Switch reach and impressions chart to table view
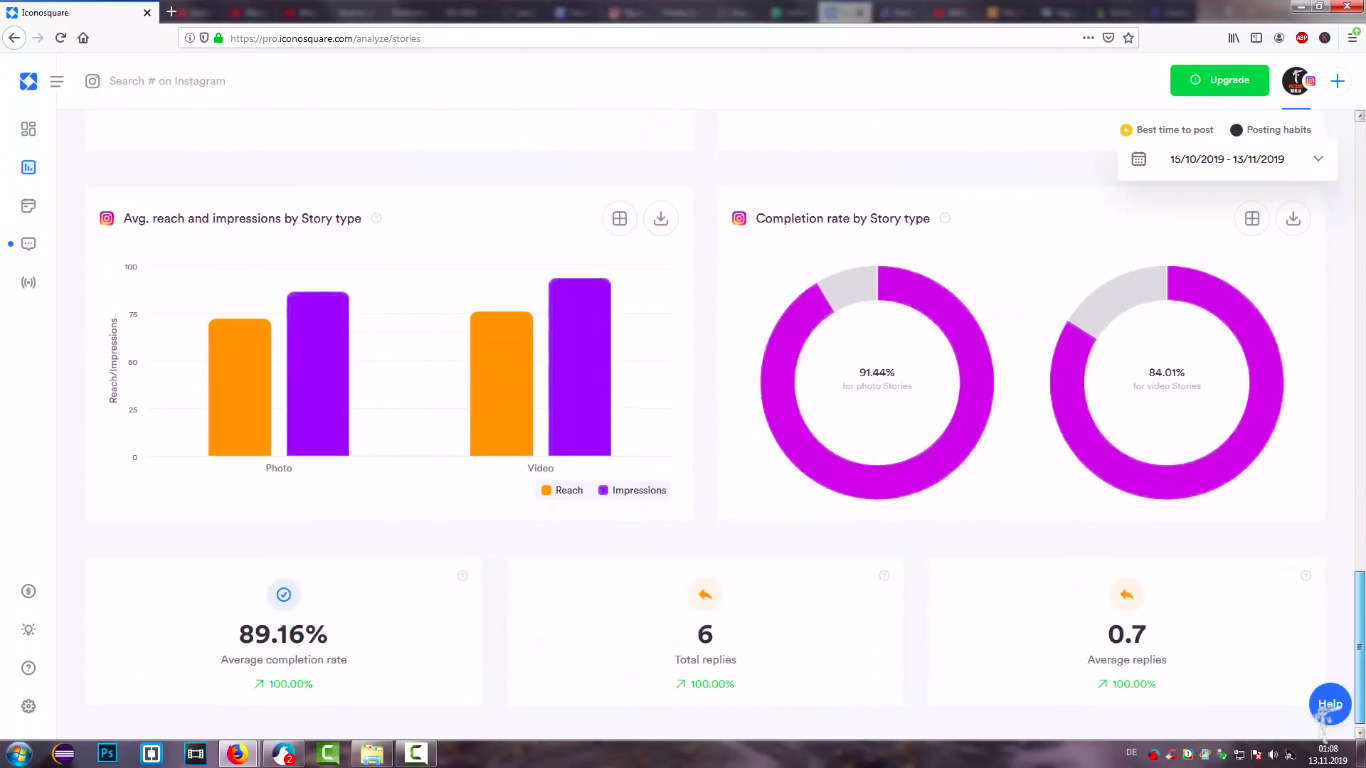The width and height of the screenshot is (1366, 768). [620, 219]
